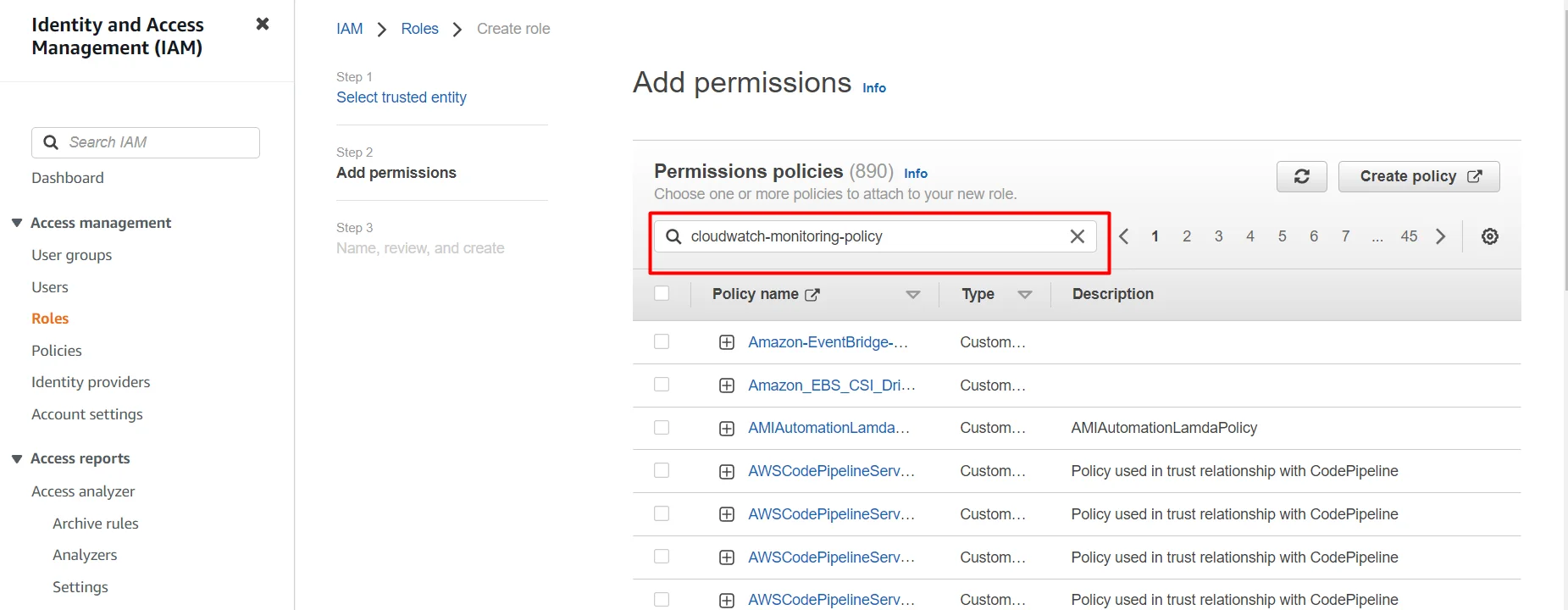Viewport: 1568px width, 610px height.
Task: Click the Search IAM magnifier icon
Action: 51,142
